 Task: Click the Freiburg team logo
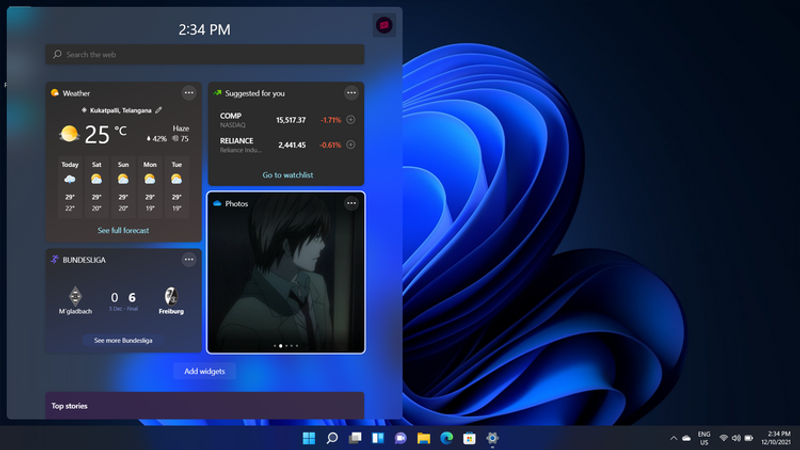point(171,296)
